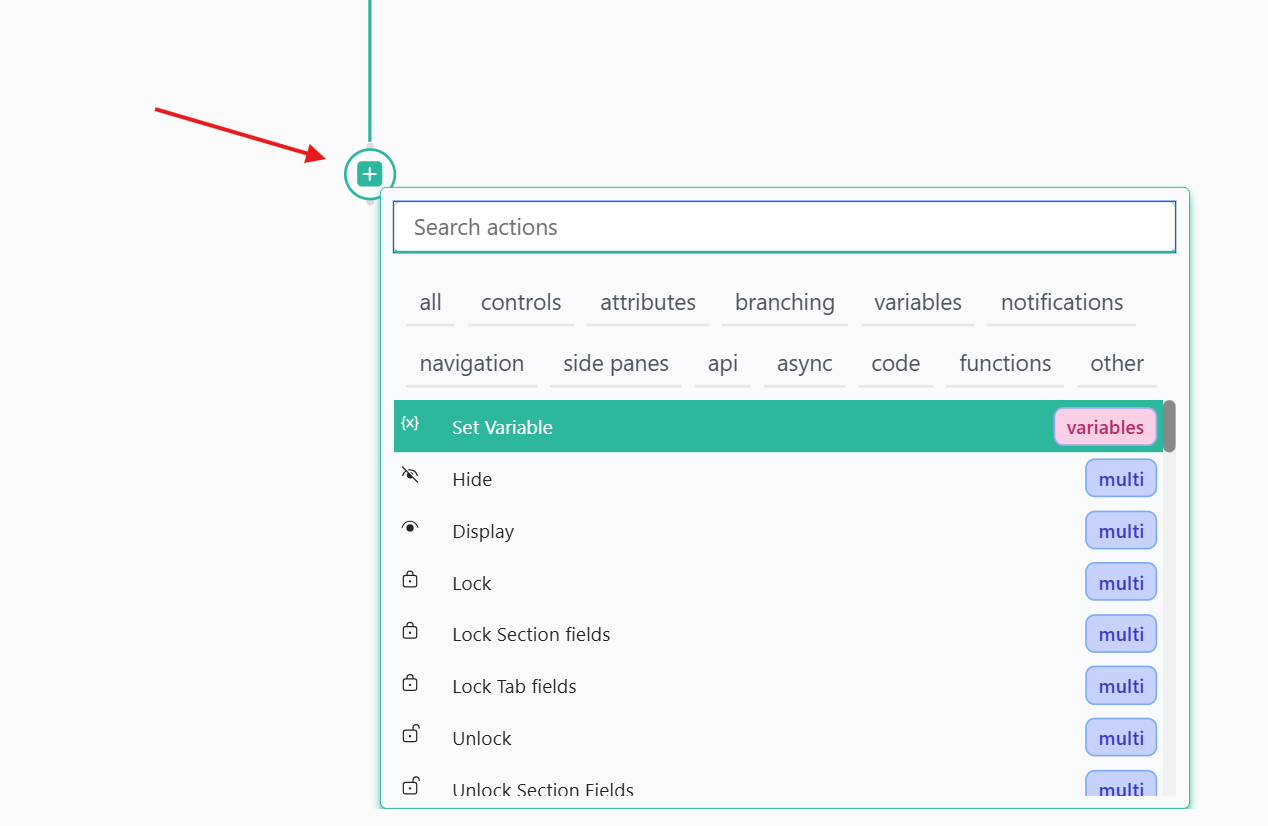The width and height of the screenshot is (1268, 826).
Task: Select the Unlock action
Action: coord(778,738)
